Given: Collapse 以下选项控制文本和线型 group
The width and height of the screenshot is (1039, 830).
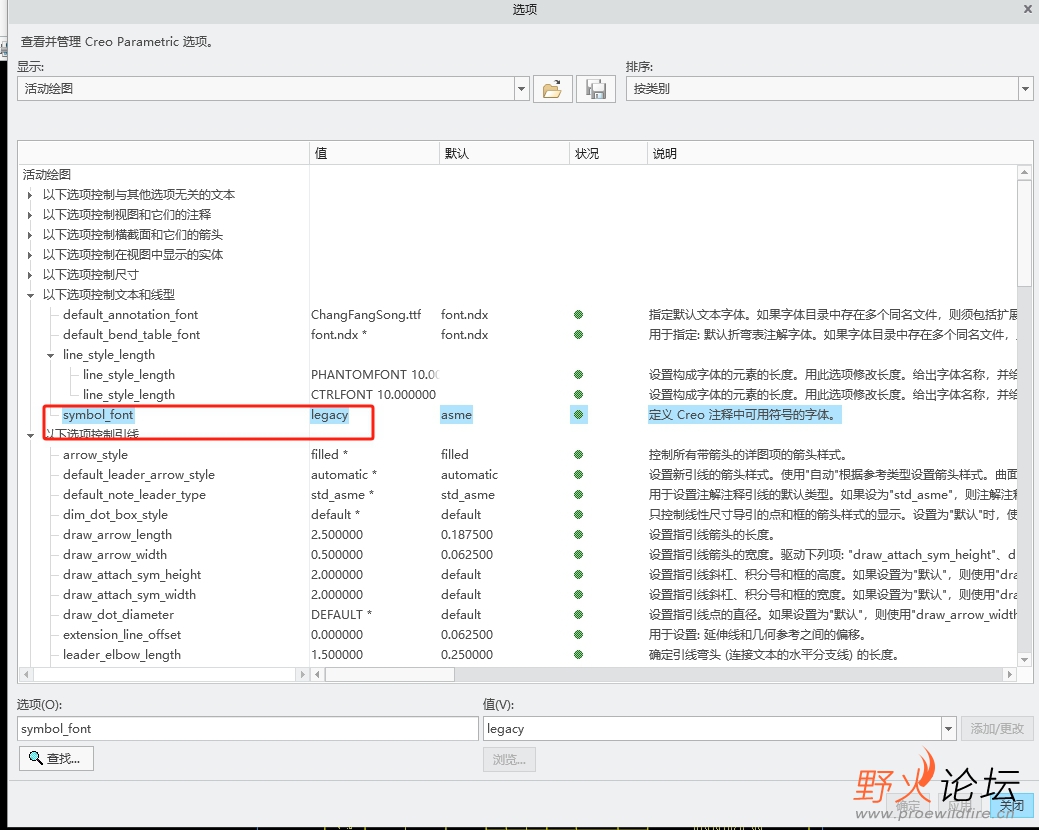Looking at the screenshot, I should tap(30, 295).
